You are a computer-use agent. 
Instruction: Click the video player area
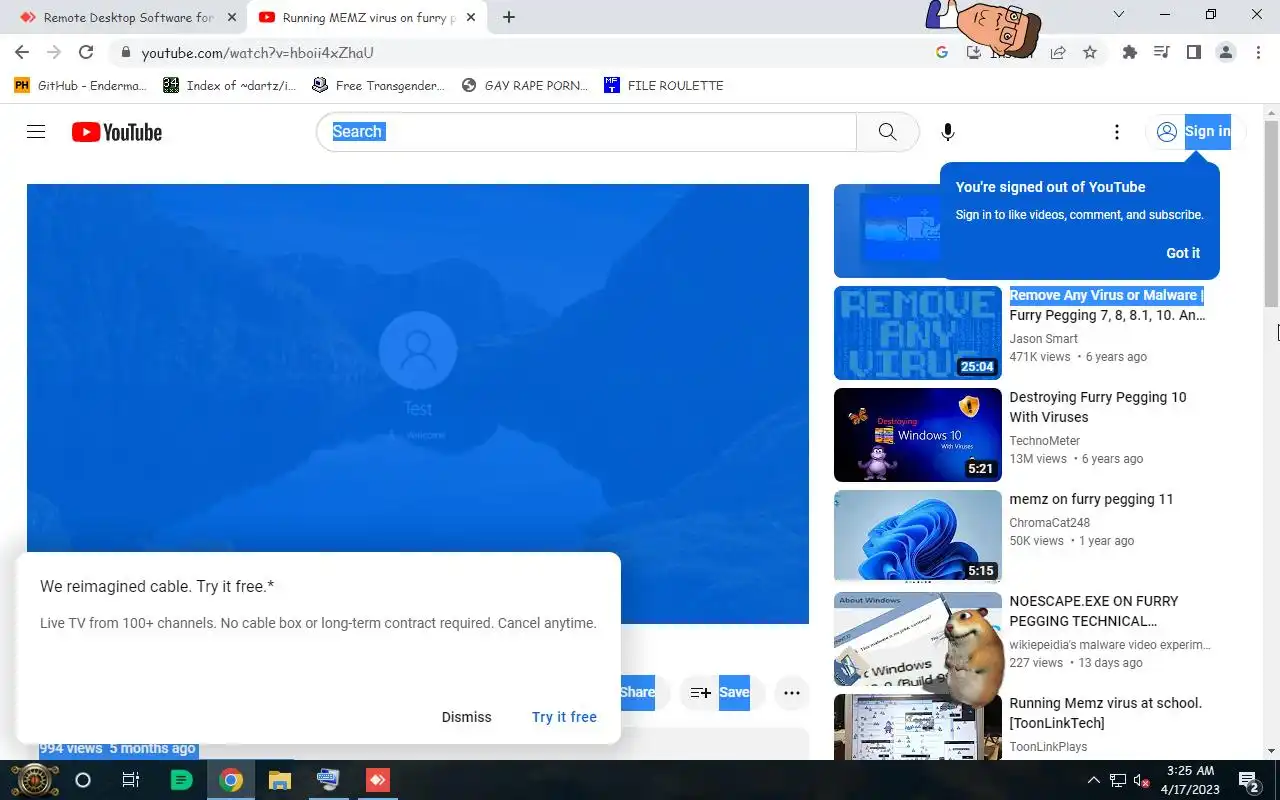click(418, 404)
